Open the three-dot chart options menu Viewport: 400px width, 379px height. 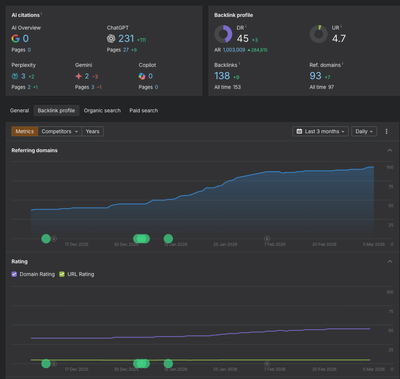click(386, 131)
